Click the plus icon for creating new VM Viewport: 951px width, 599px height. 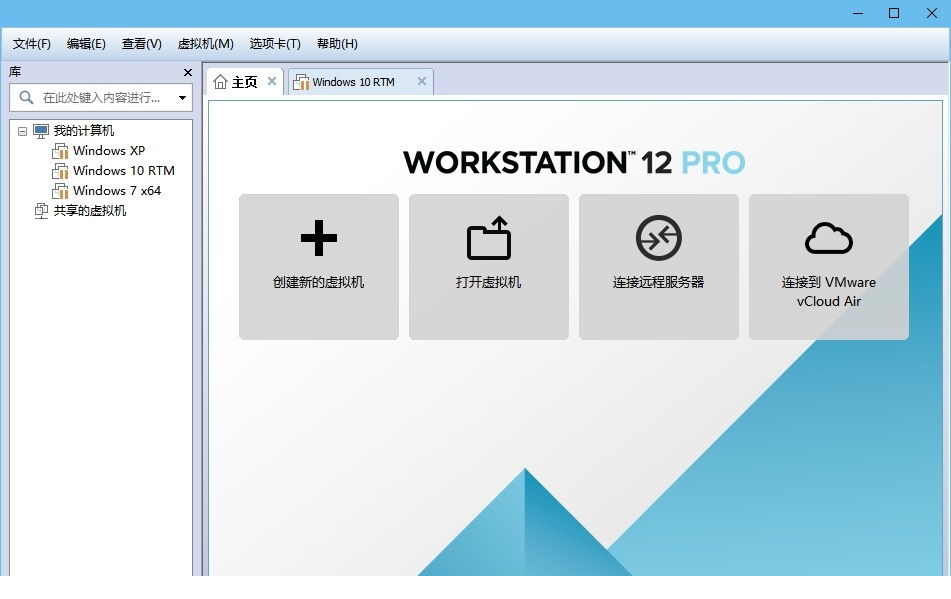point(318,238)
